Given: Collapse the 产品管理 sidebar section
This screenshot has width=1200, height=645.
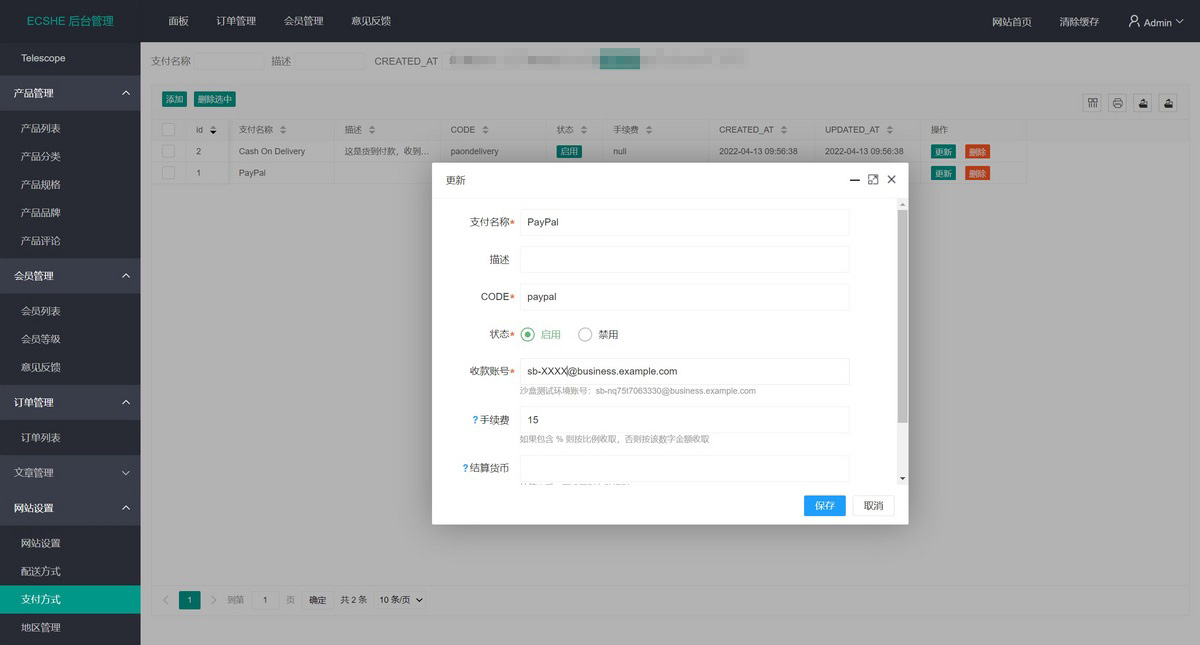Looking at the screenshot, I should click(125, 93).
